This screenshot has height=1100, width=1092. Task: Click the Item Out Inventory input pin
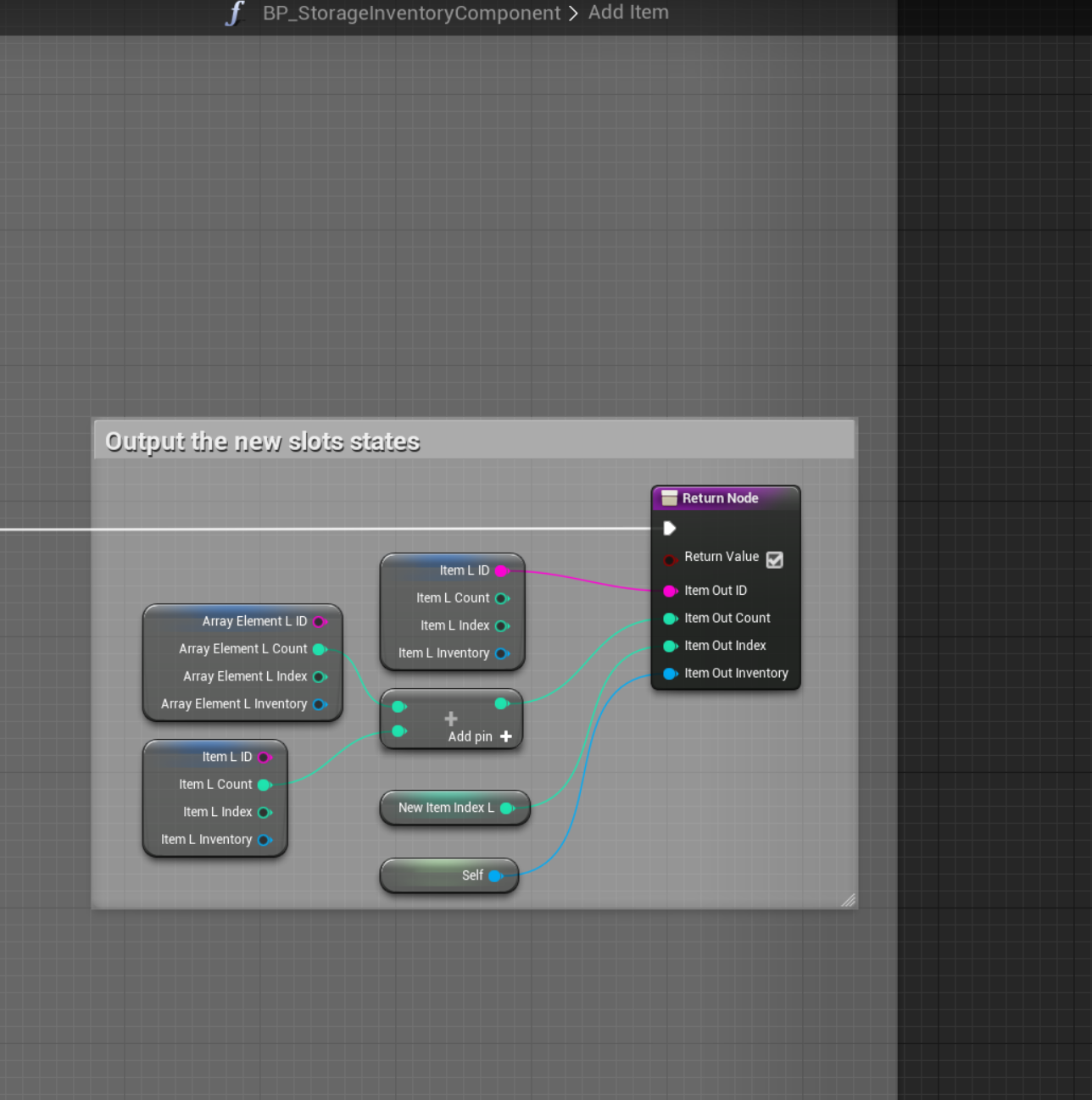point(669,674)
